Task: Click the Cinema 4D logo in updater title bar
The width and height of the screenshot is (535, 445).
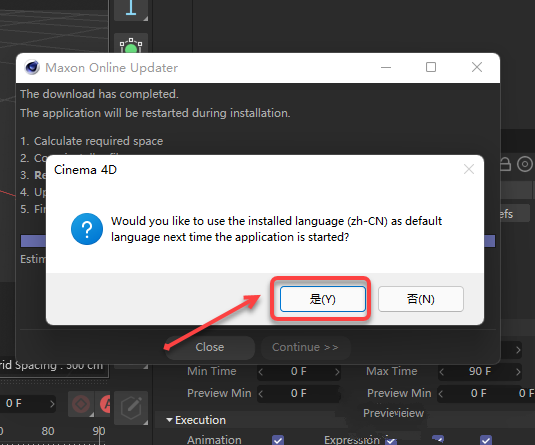Action: tap(32, 67)
